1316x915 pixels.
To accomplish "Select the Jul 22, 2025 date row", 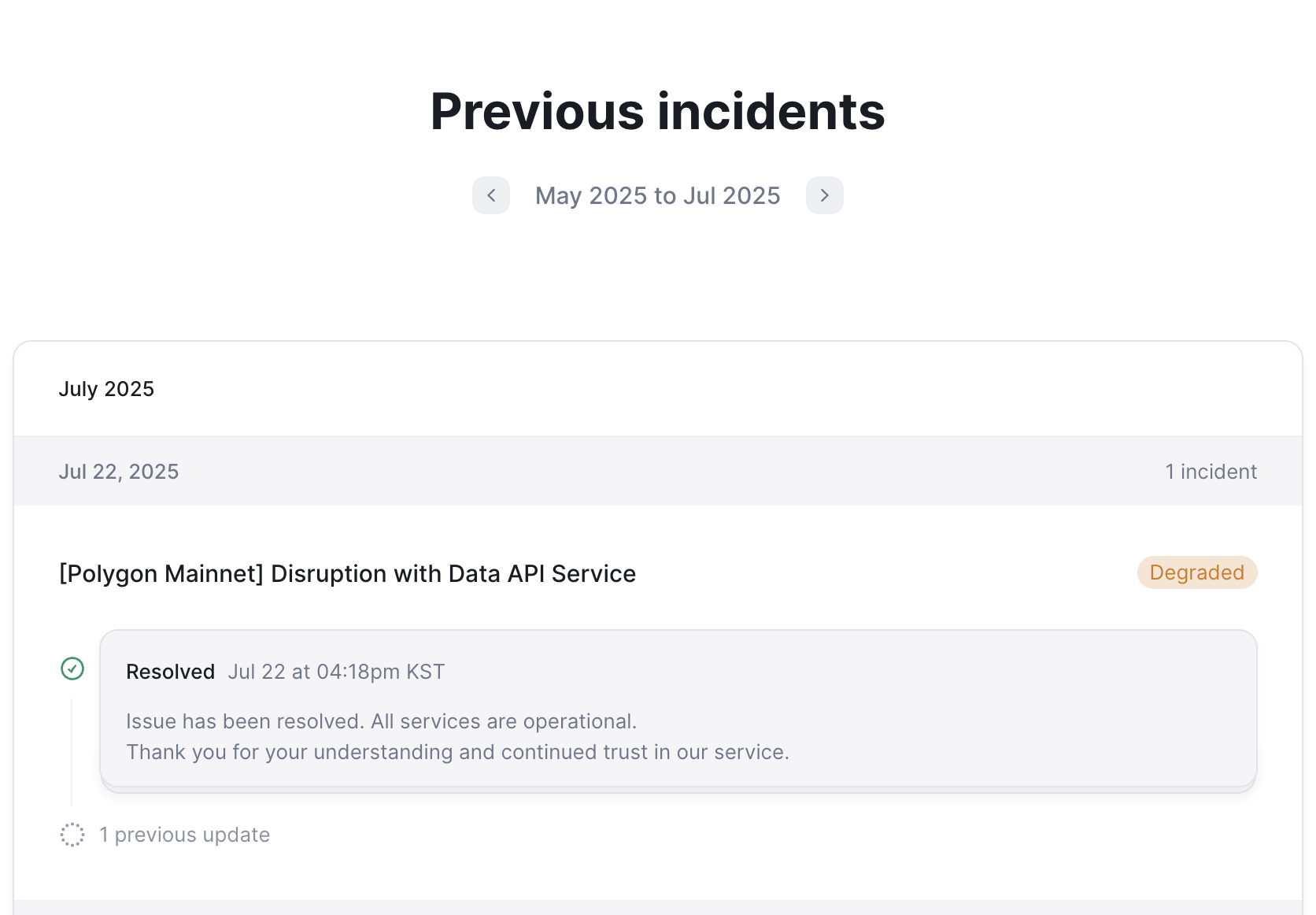I will 119,472.
